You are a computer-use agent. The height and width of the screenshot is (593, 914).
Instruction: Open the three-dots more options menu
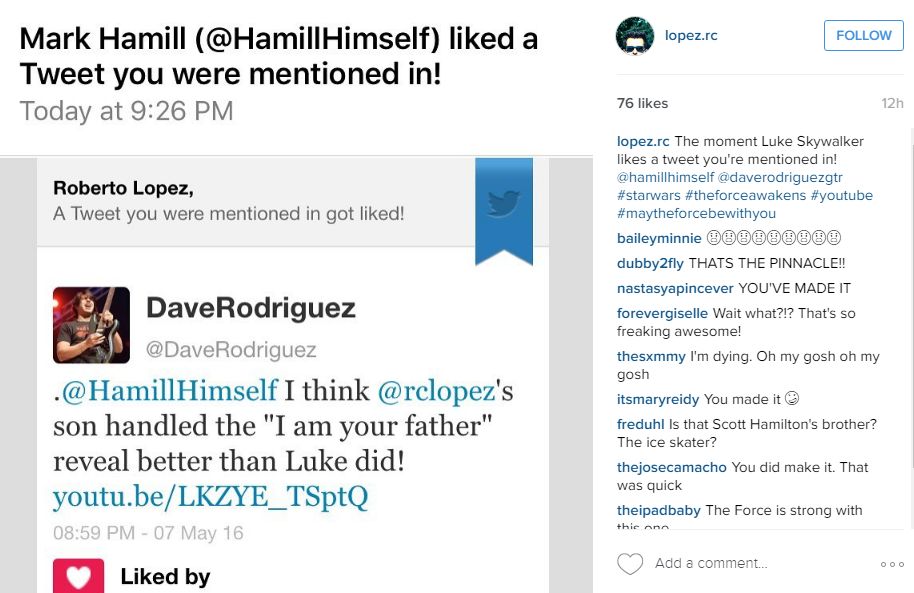click(892, 565)
